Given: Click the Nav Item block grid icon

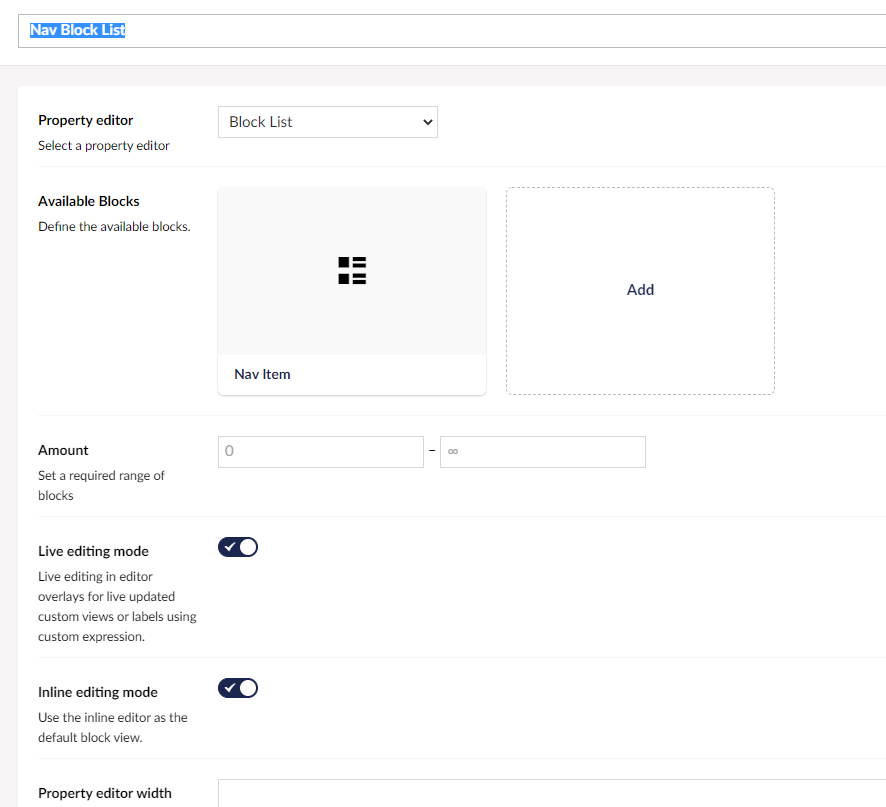Looking at the screenshot, I should (x=352, y=271).
